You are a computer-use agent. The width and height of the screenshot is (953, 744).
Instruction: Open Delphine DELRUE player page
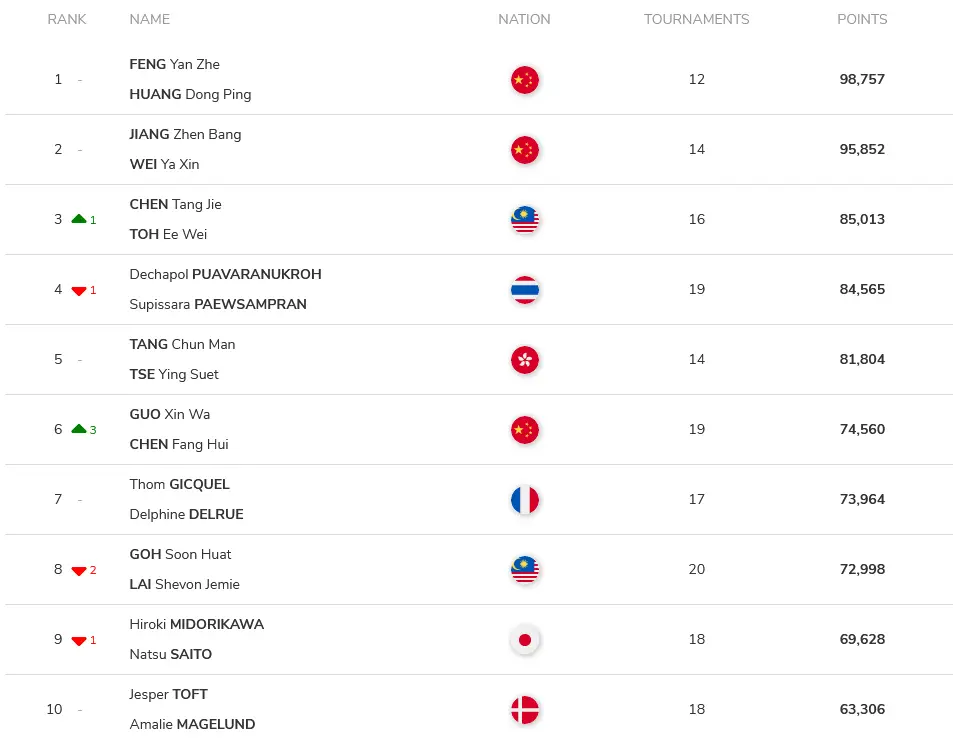point(187,514)
